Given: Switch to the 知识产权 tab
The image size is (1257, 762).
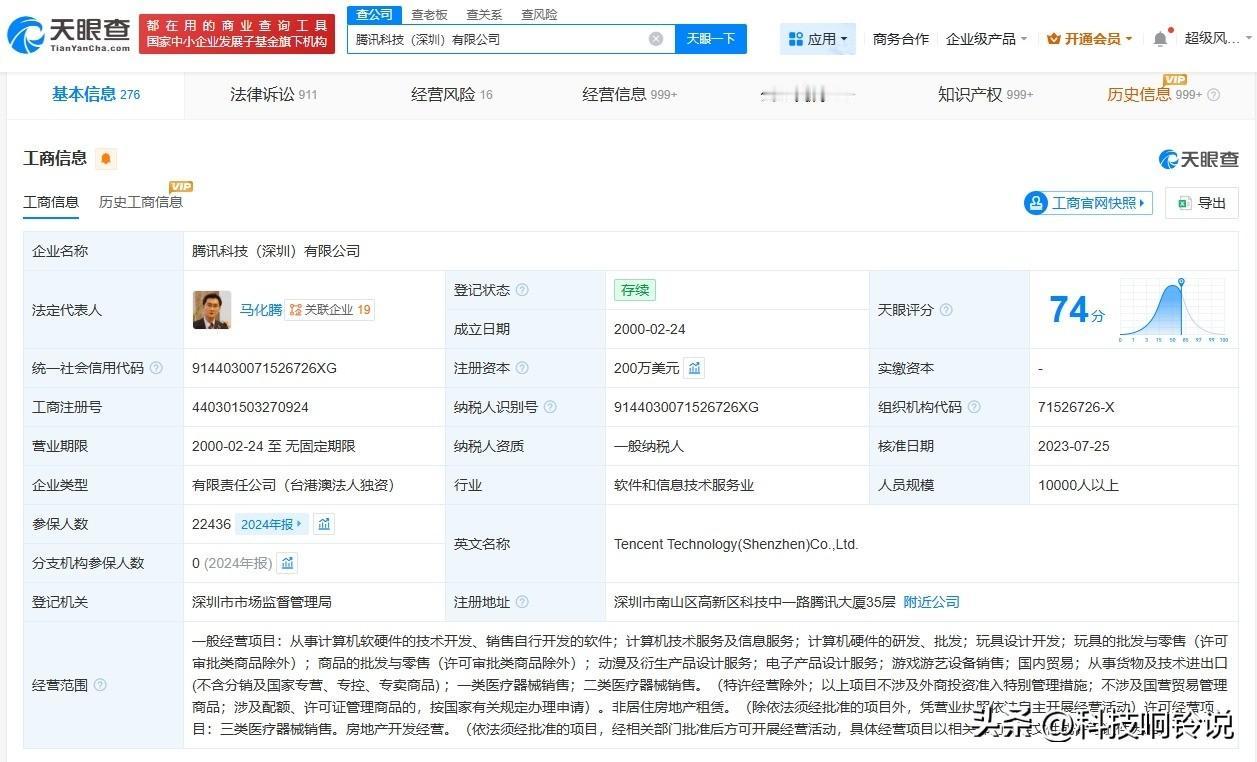Looking at the screenshot, I should click(x=985, y=95).
